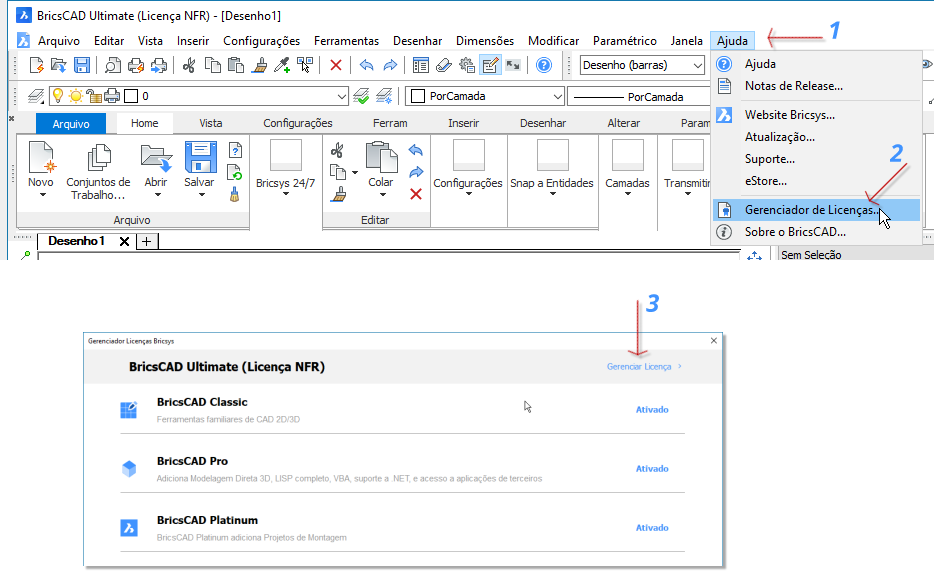Viewport: 934px width, 574px height.
Task: Open the layers manager stacked sheets icon
Action: tap(36, 96)
